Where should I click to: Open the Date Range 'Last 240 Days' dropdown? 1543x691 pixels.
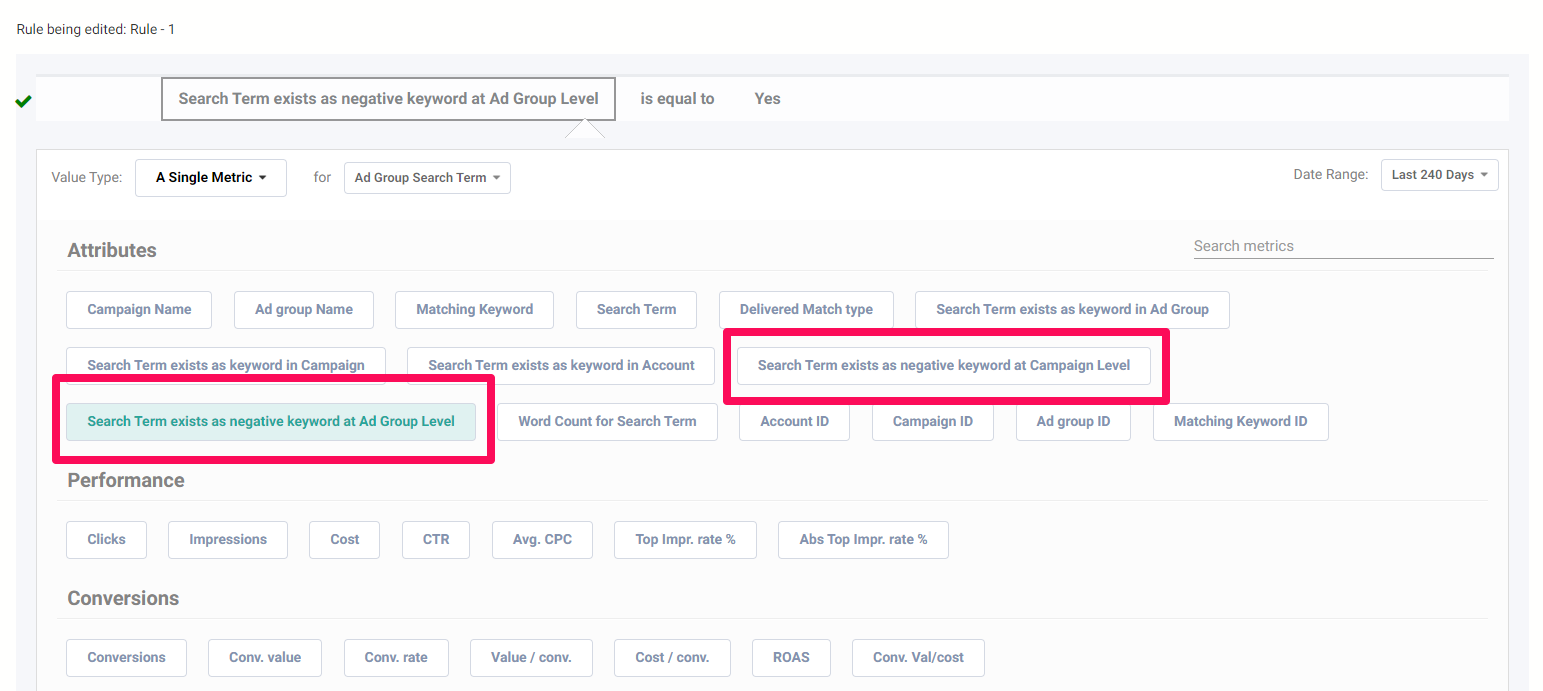tap(1439, 175)
